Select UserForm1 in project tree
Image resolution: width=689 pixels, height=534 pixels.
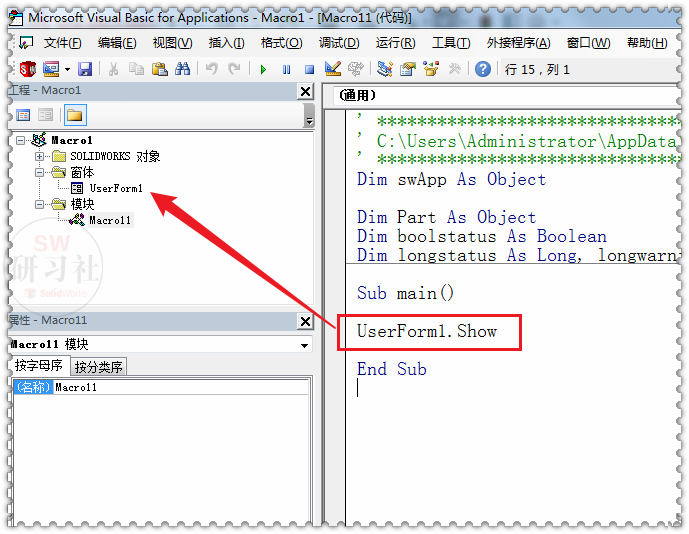click(116, 188)
